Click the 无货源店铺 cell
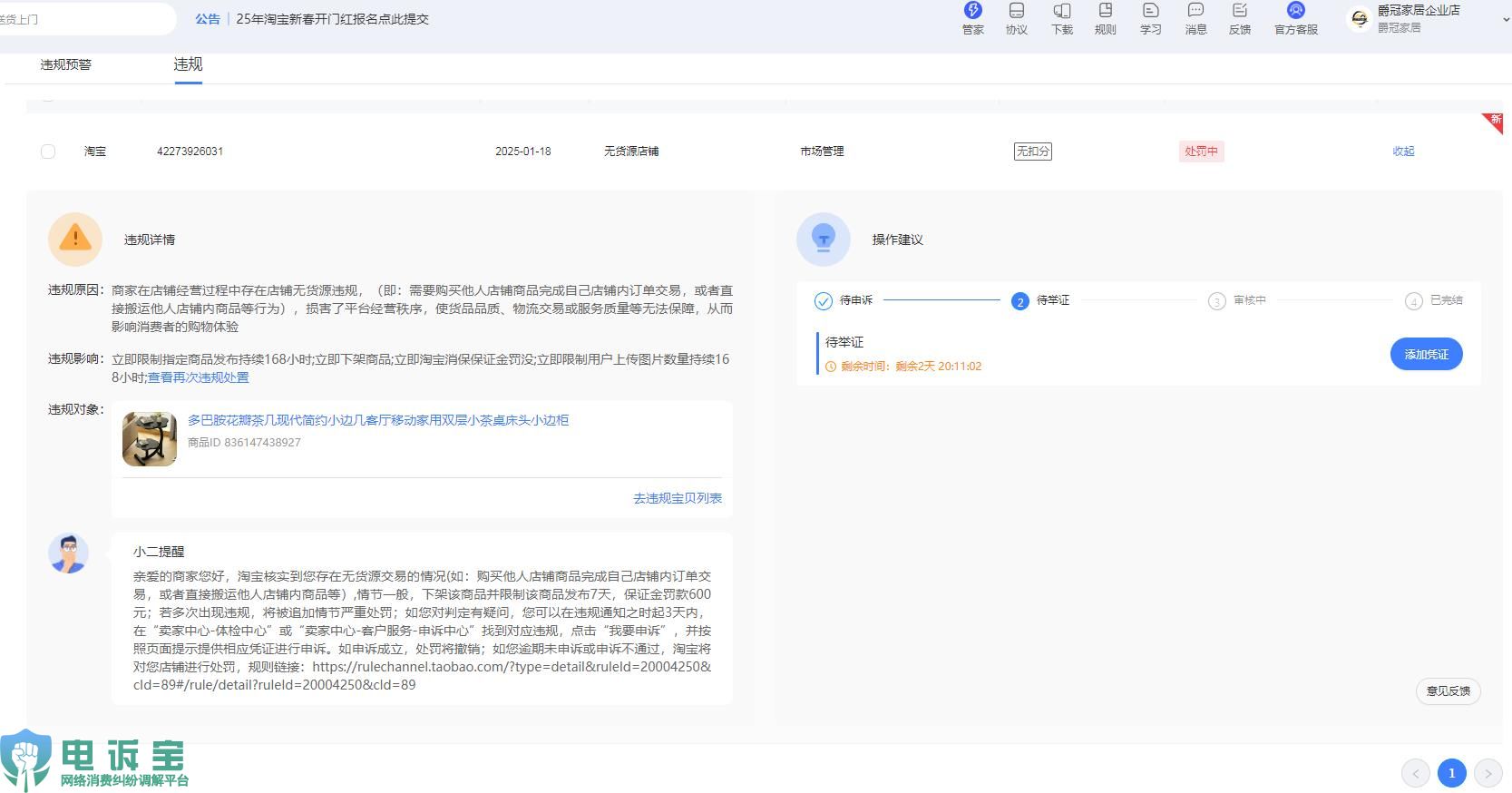The image size is (1512, 793). click(x=631, y=152)
